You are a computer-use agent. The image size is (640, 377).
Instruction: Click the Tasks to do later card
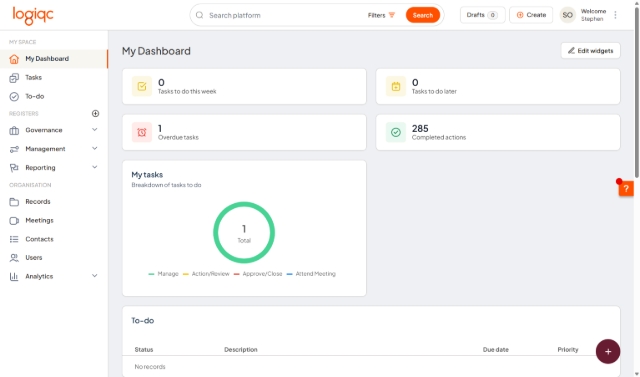pos(498,86)
